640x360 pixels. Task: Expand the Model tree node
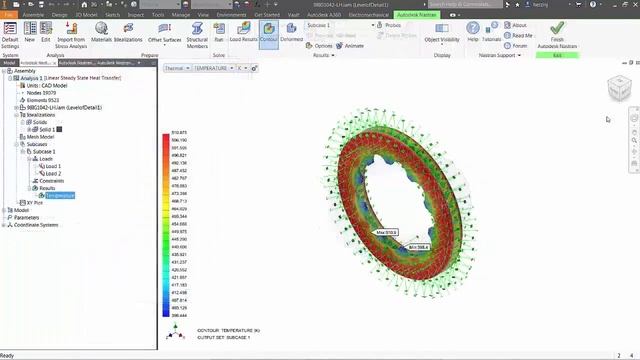(x=4, y=210)
